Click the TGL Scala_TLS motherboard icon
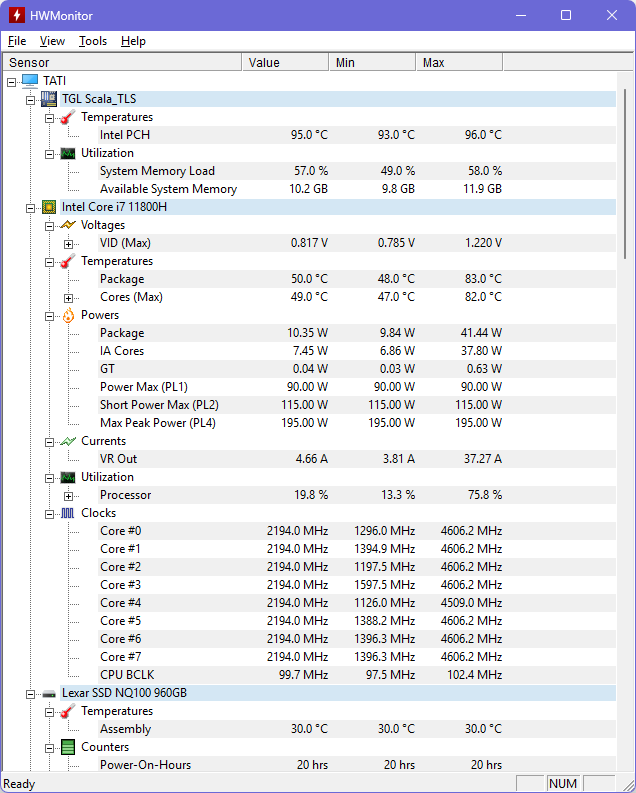Image resolution: width=636 pixels, height=793 pixels. [x=49, y=99]
